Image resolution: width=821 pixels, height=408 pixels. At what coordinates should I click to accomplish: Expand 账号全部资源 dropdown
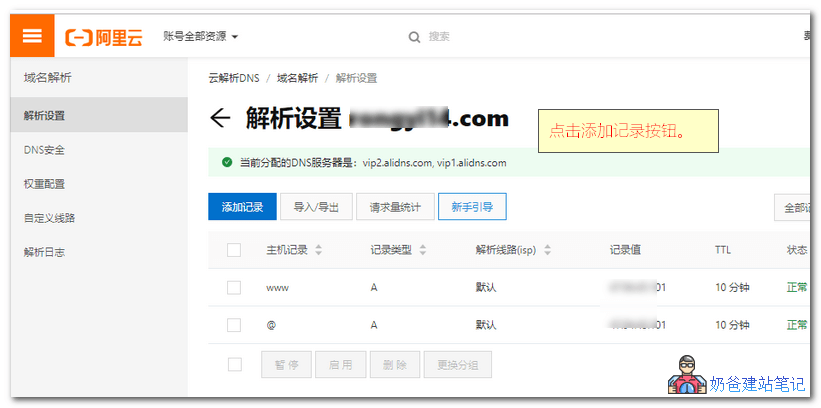(201, 37)
